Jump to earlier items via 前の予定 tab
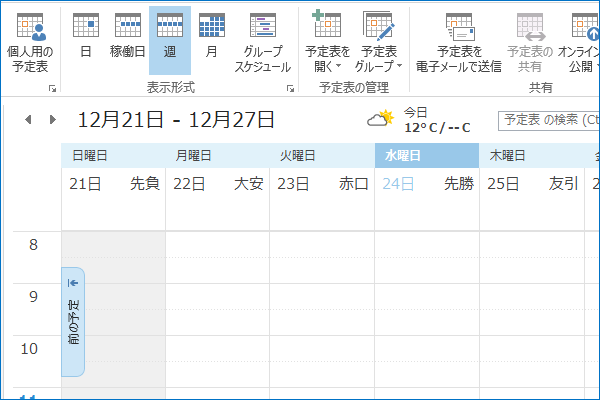Viewport: 600px width, 400px height. coord(73,322)
